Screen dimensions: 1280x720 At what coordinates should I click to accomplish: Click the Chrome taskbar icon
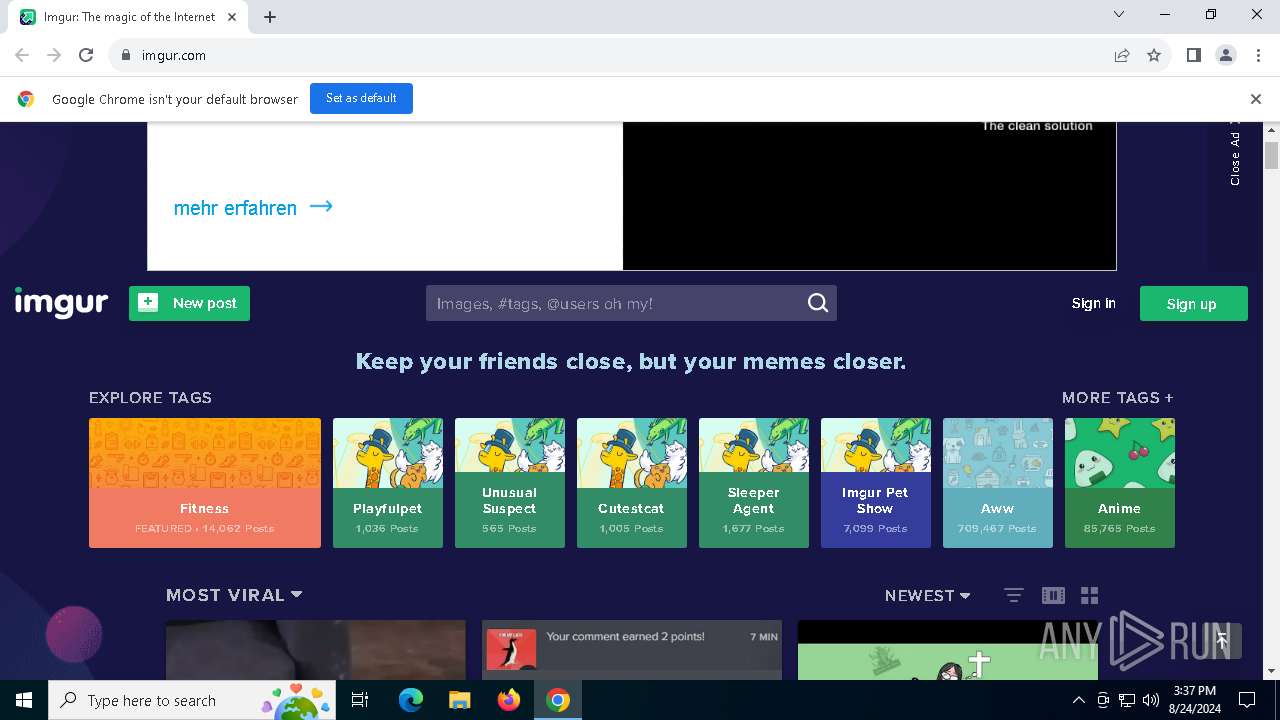tap(558, 700)
